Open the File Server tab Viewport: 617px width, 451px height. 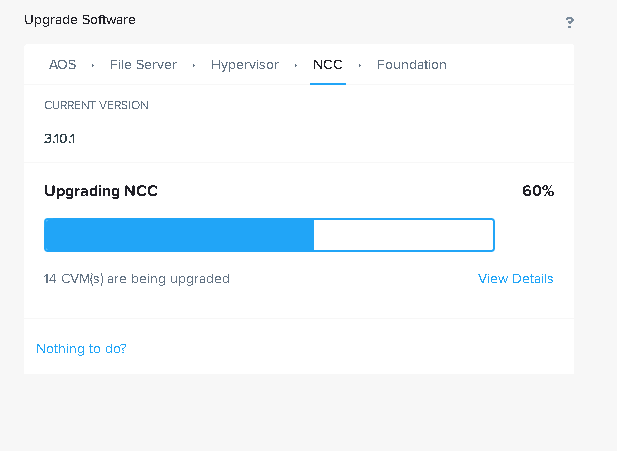click(143, 65)
